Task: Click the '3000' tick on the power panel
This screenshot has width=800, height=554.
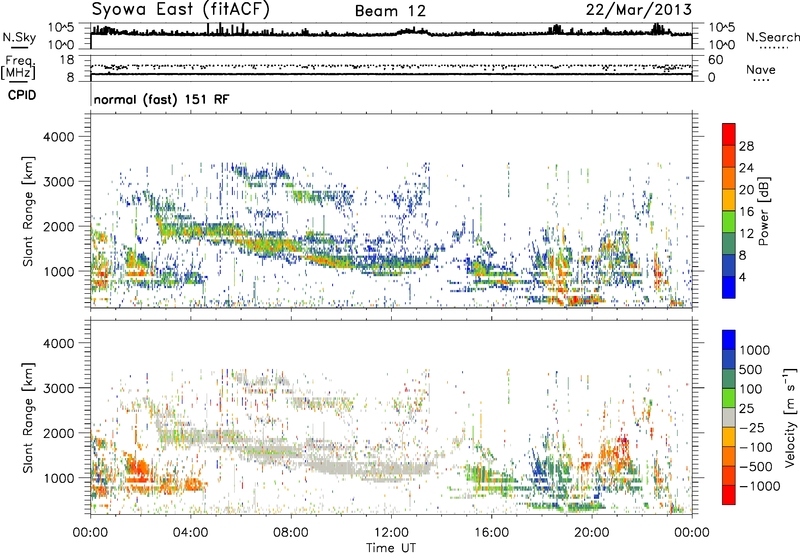Action: pos(58,182)
